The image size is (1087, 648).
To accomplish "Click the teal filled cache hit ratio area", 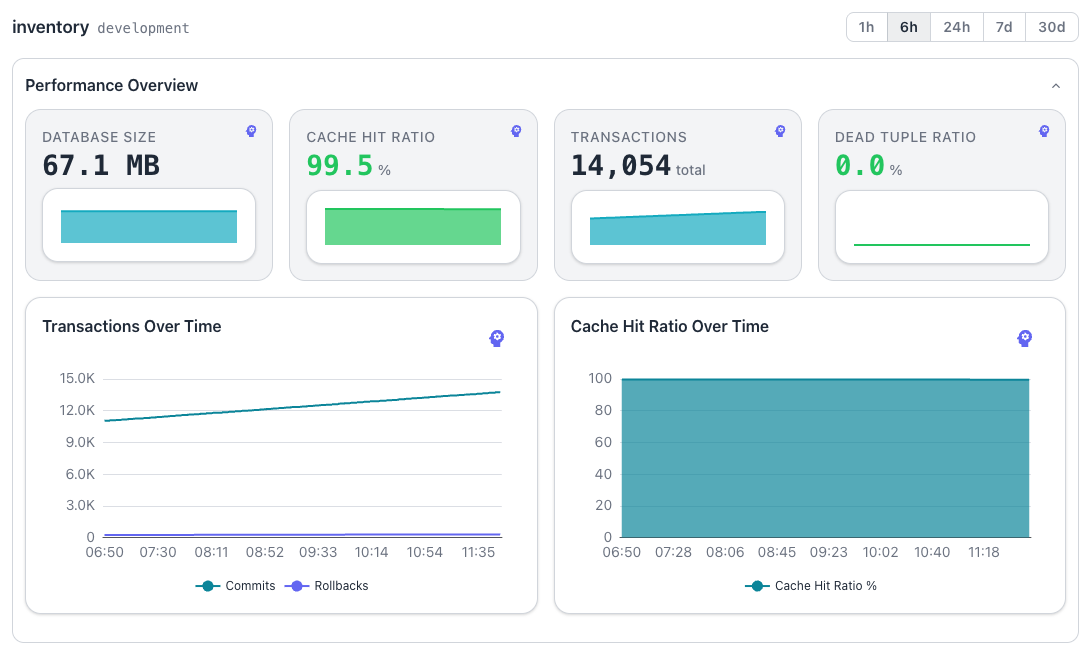I will pyautogui.click(x=825, y=458).
